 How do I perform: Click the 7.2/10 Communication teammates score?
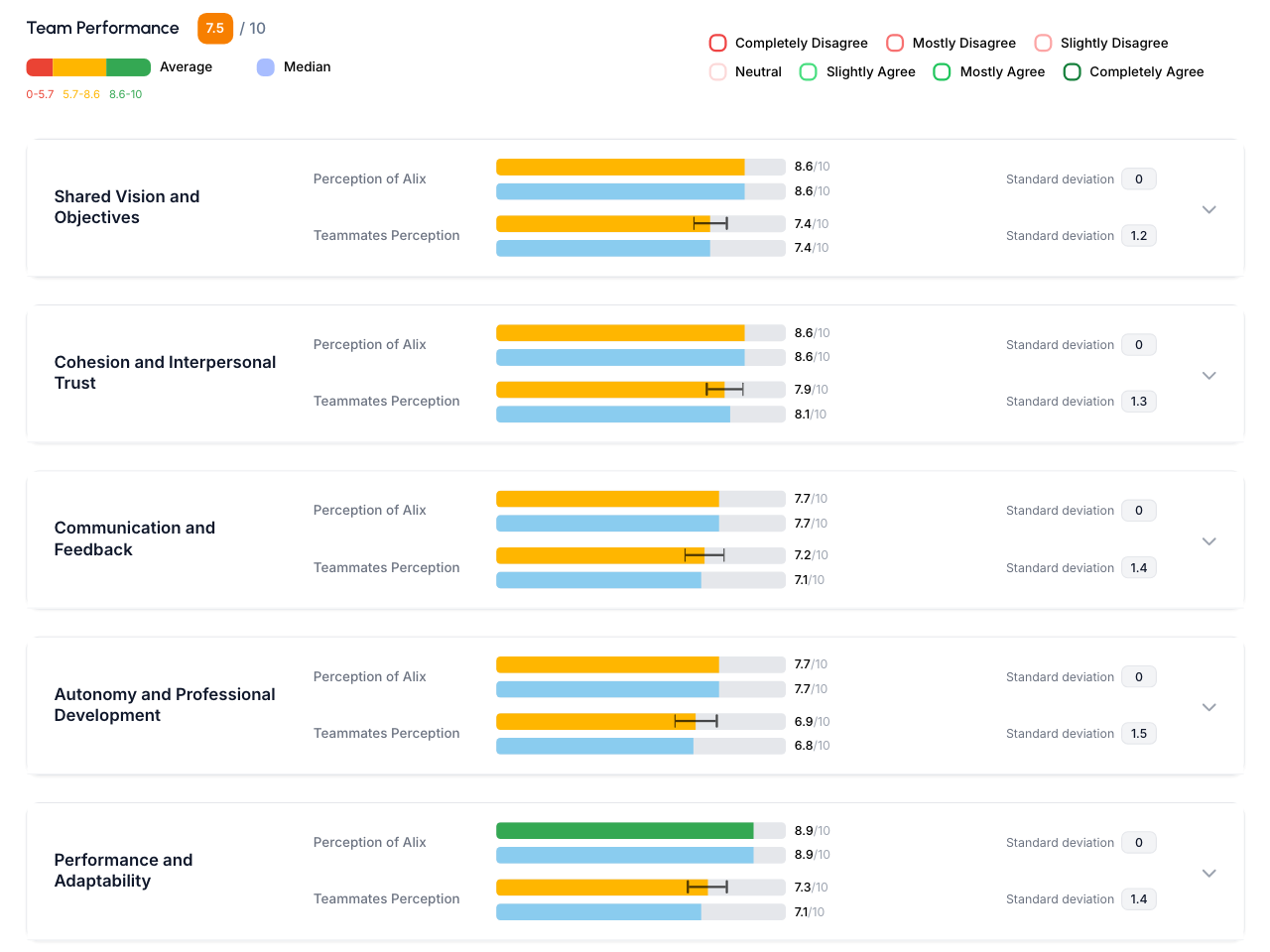click(x=812, y=555)
